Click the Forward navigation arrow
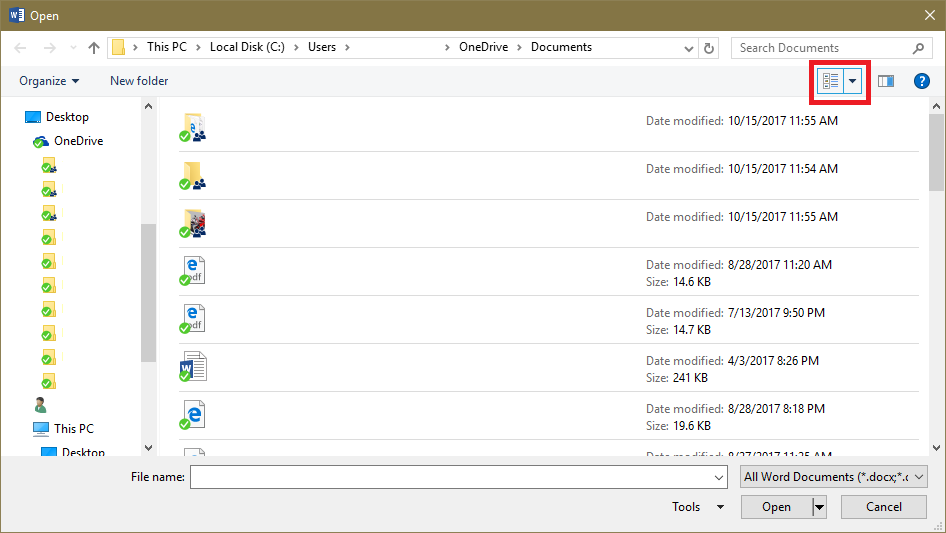Image resolution: width=946 pixels, height=533 pixels. 49,48
